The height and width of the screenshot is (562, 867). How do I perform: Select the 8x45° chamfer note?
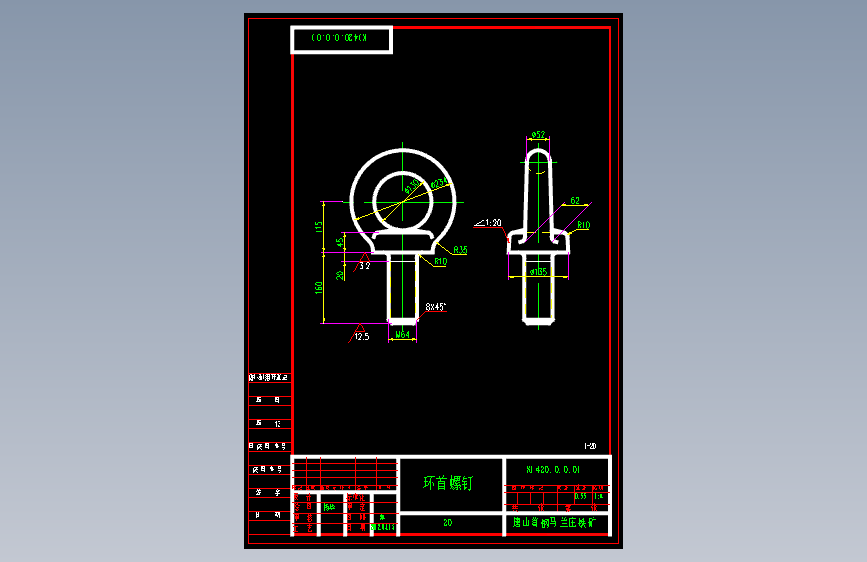436,306
